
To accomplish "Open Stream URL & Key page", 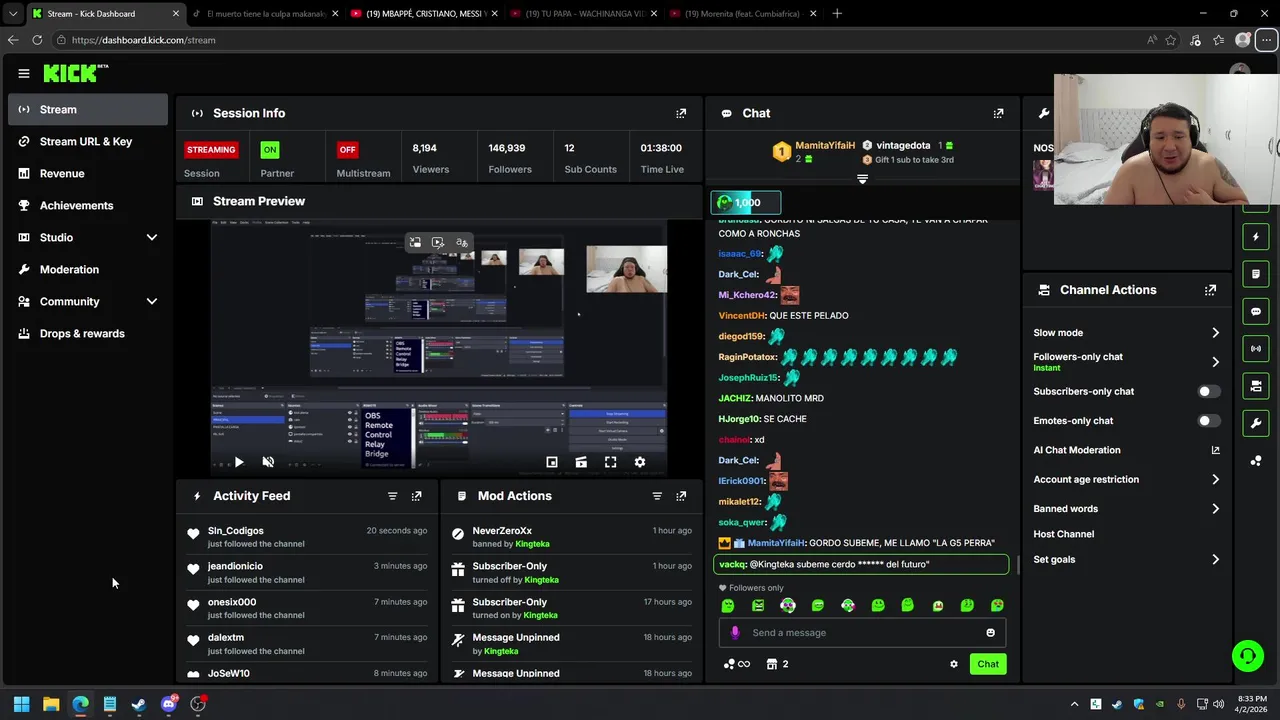I will [x=88, y=141].
